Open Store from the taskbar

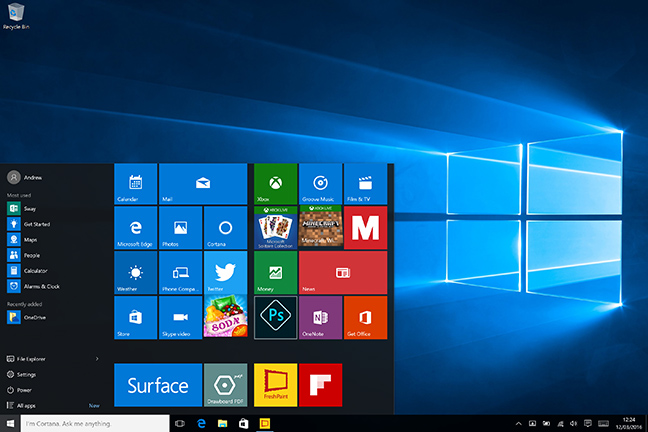pos(243,423)
